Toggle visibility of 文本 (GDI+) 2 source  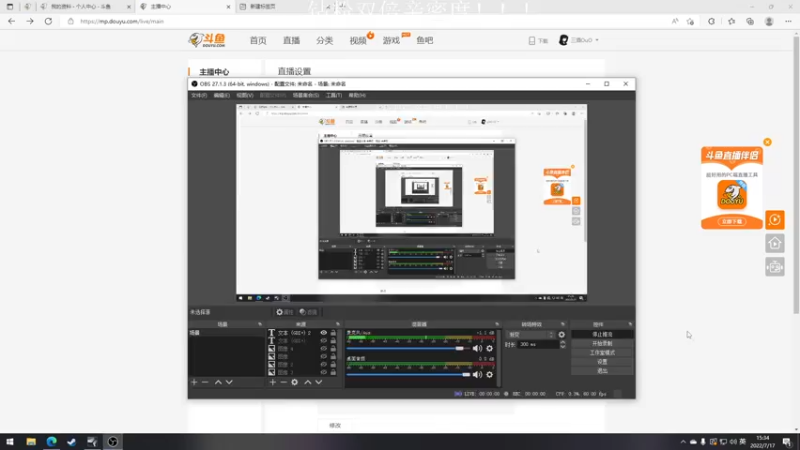point(323,333)
